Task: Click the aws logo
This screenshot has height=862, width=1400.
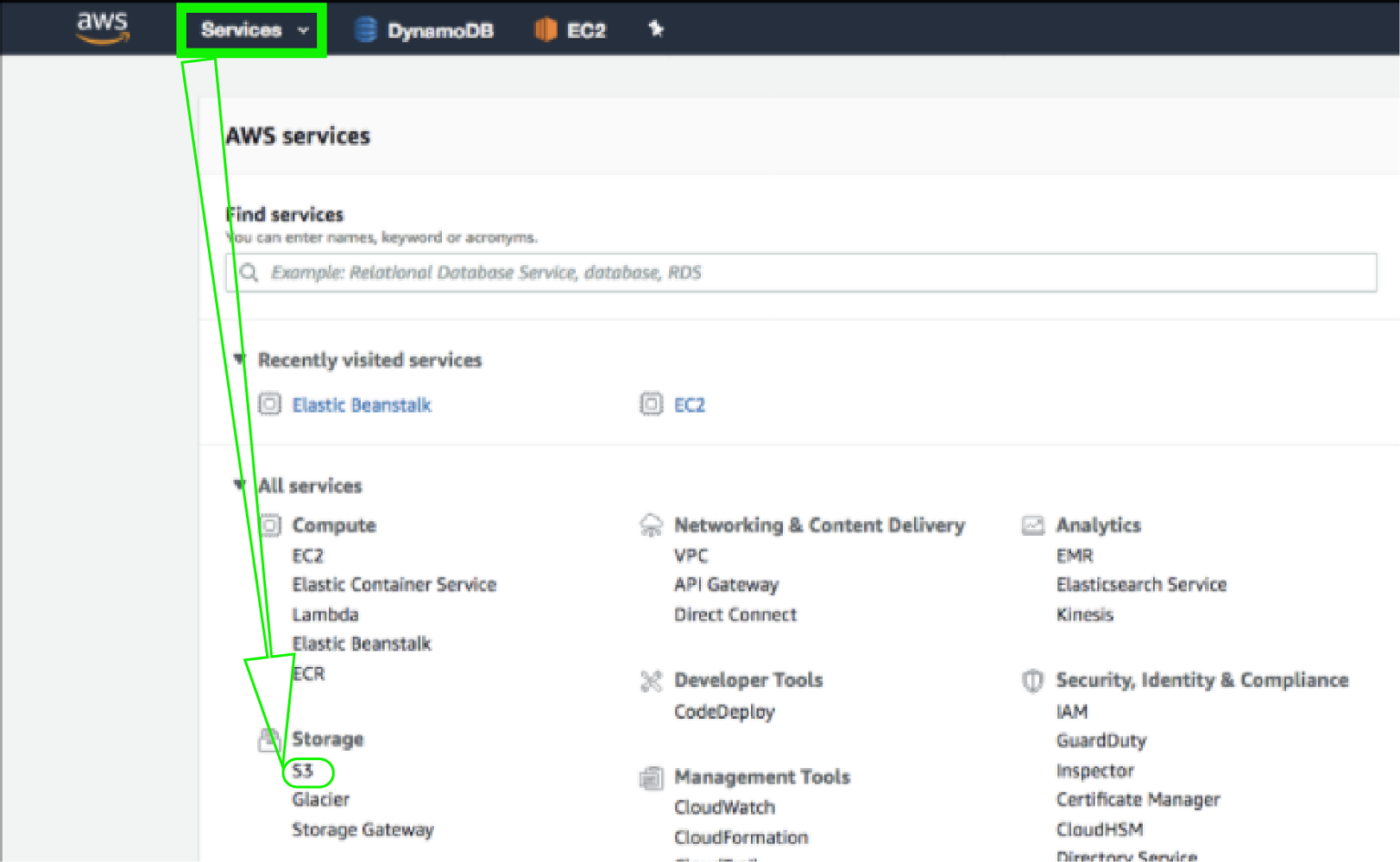Action: pyautogui.click(x=102, y=26)
